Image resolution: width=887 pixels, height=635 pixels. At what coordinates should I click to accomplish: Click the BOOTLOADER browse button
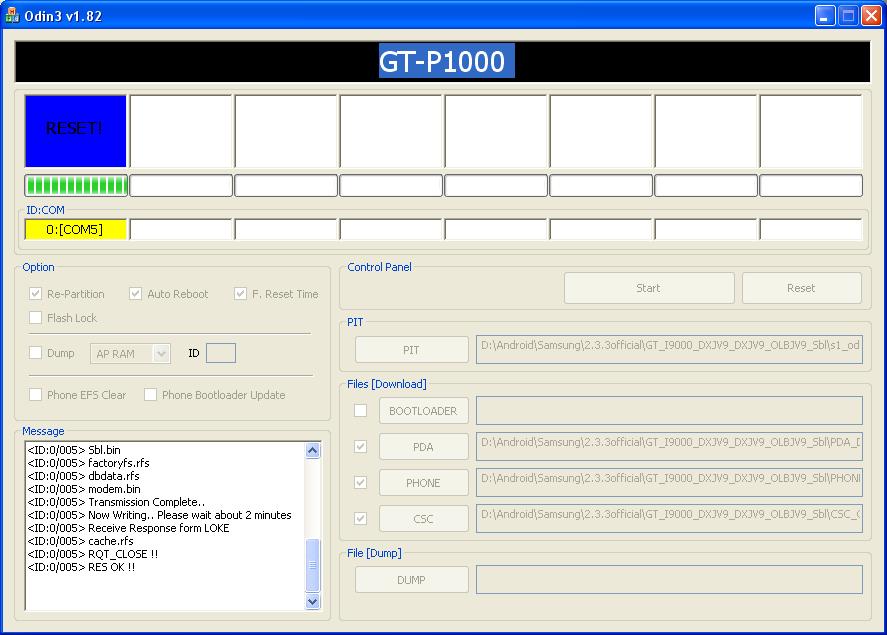click(424, 411)
